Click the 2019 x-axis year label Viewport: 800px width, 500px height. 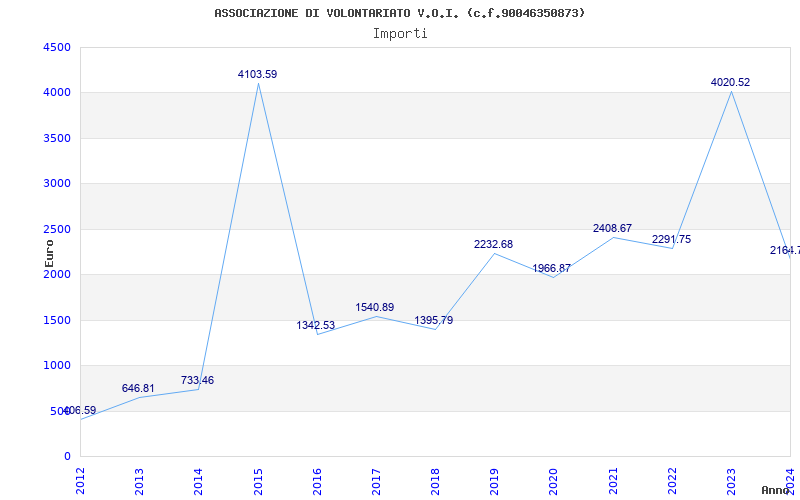tap(494, 482)
